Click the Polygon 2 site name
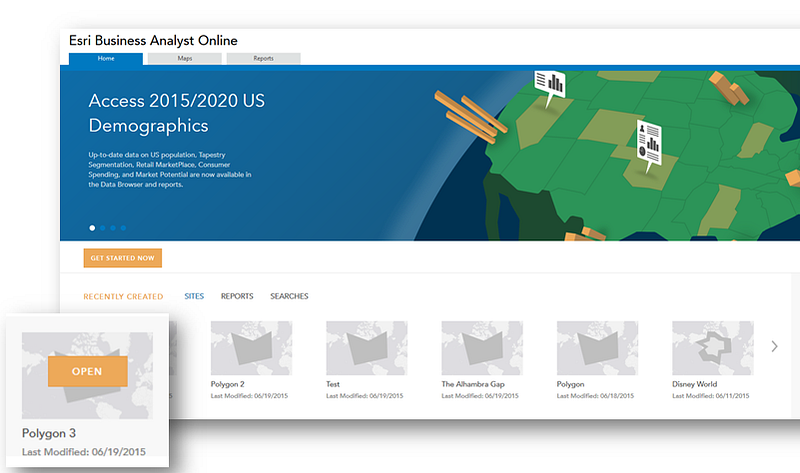The image size is (800, 473). click(x=228, y=384)
